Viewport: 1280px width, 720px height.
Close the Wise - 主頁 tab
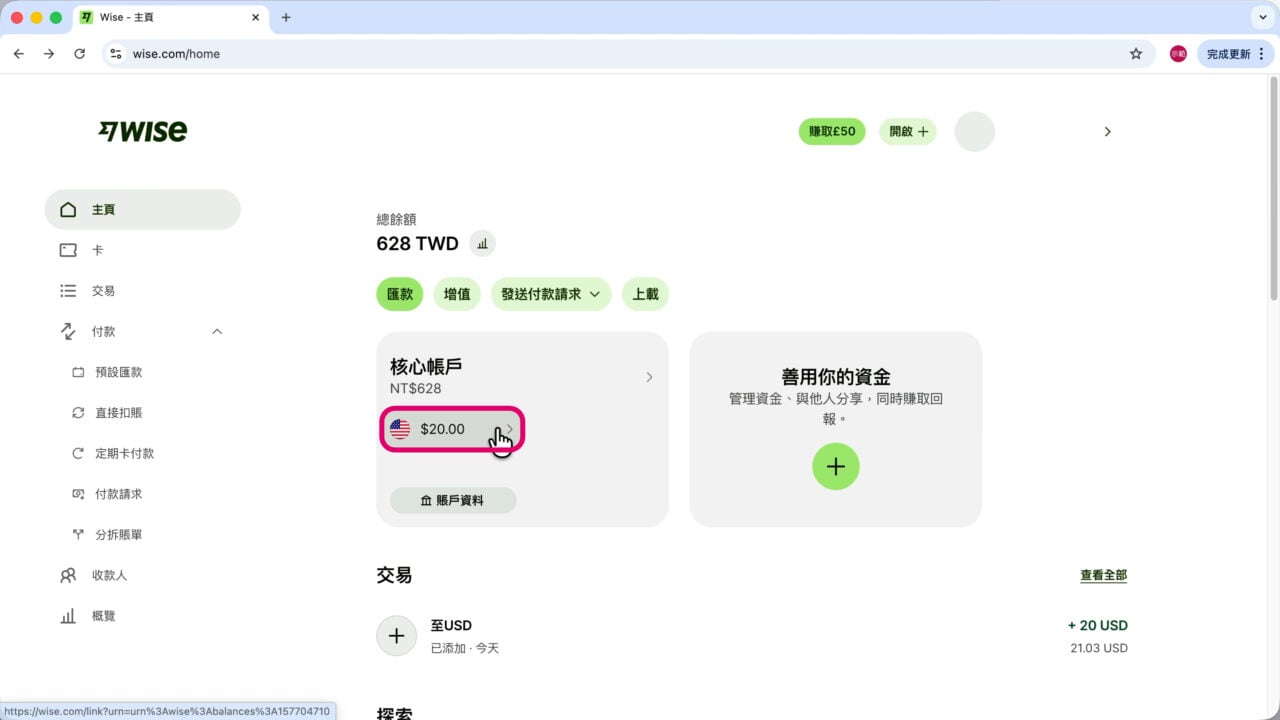click(x=255, y=18)
